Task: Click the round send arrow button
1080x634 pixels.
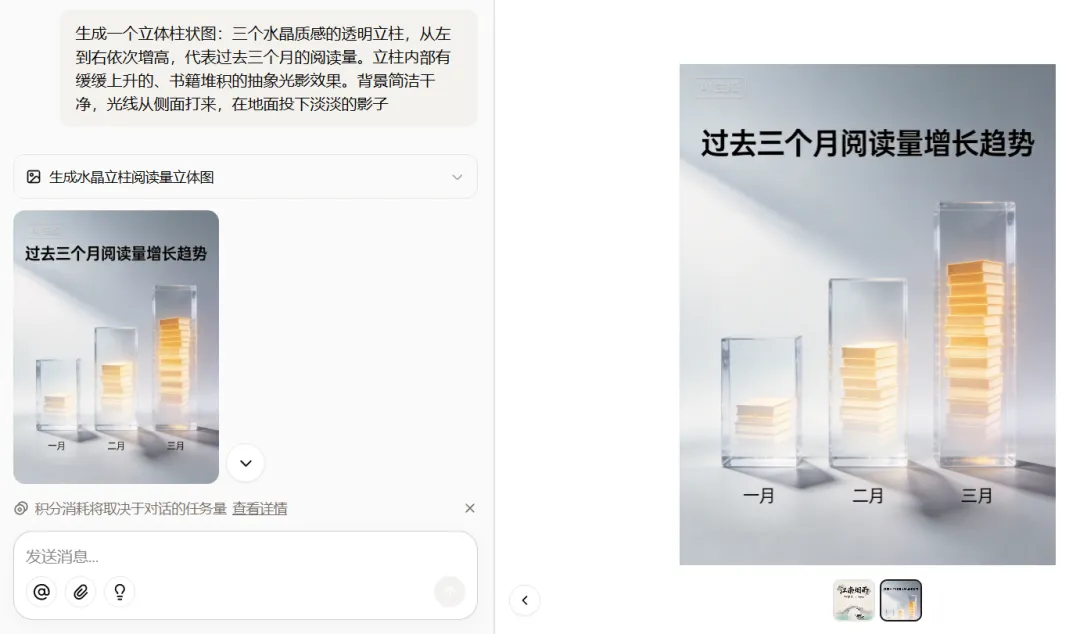Action: [x=450, y=592]
